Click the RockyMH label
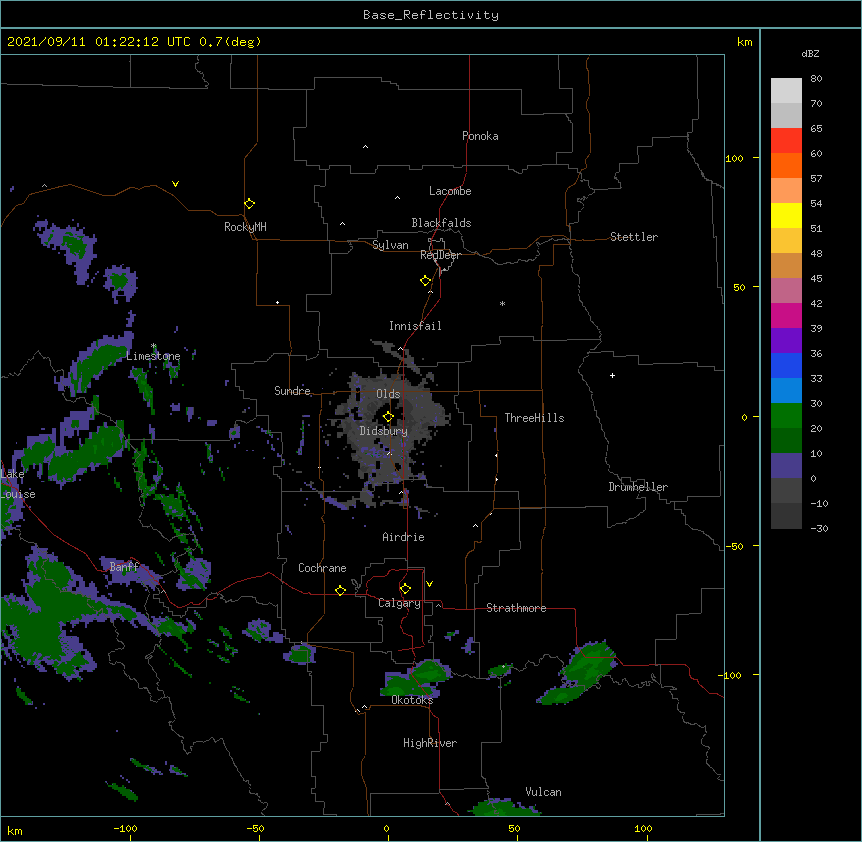Viewport: 862px width, 842px height. coord(245,227)
